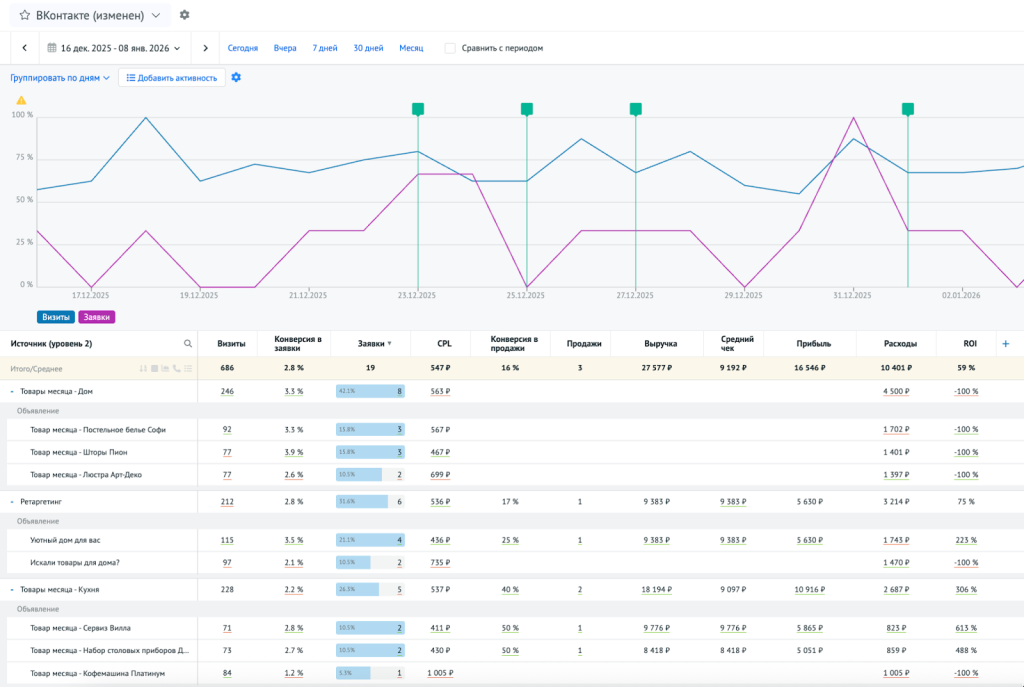Go to next date period arrow
Viewport: 1024px width, 687px height.
click(205, 48)
